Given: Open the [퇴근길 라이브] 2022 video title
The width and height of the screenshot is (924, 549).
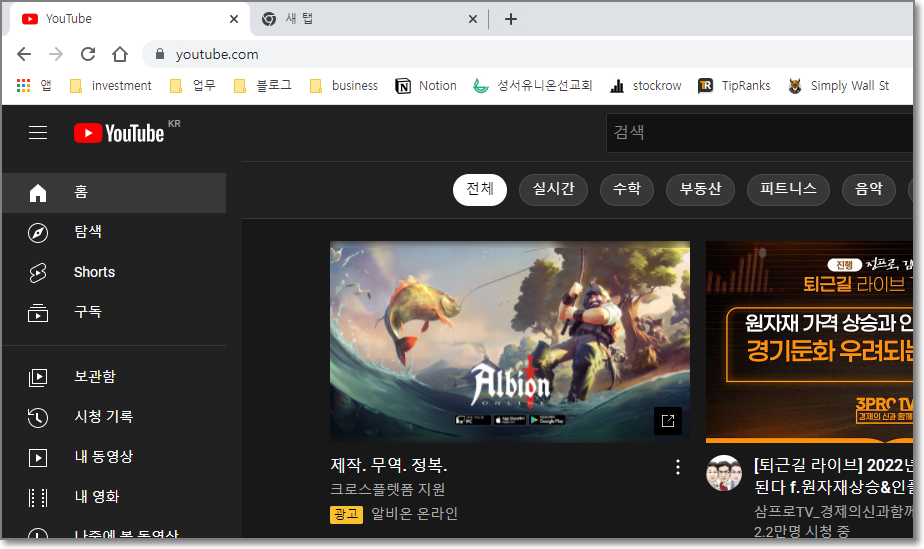Looking at the screenshot, I should (x=833, y=476).
